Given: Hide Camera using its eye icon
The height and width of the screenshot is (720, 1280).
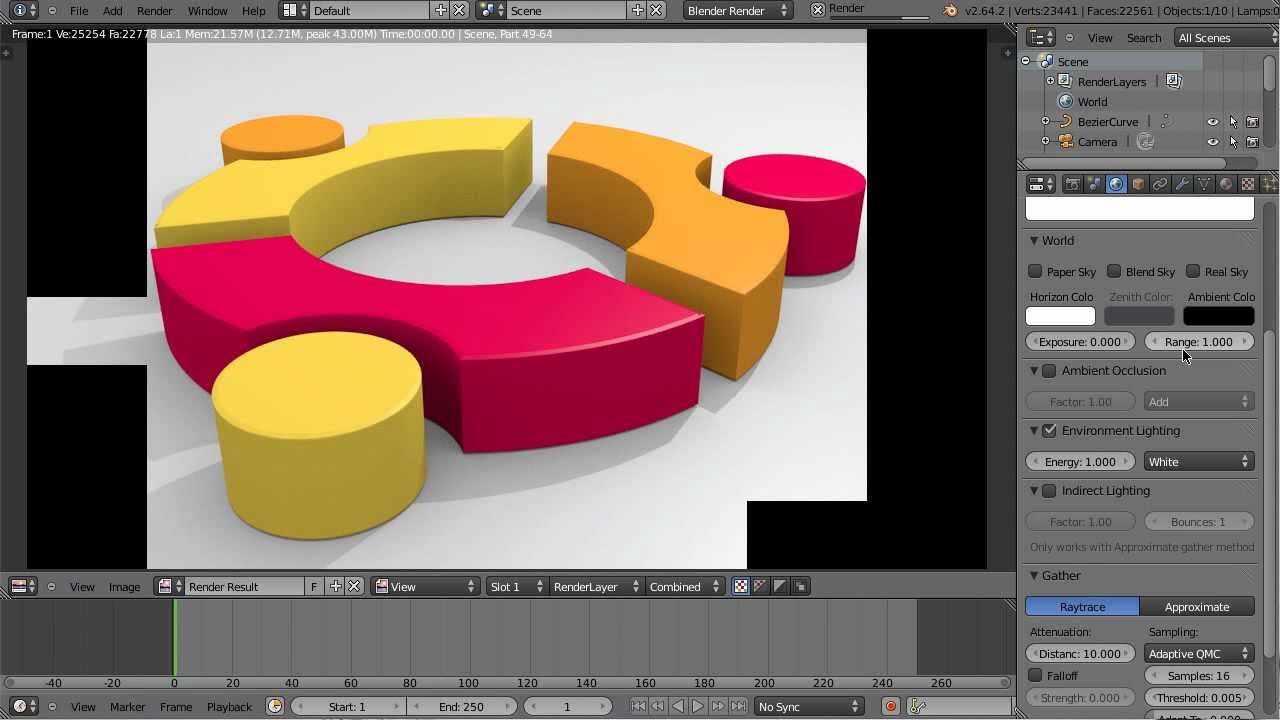Looking at the screenshot, I should pos(1213,142).
